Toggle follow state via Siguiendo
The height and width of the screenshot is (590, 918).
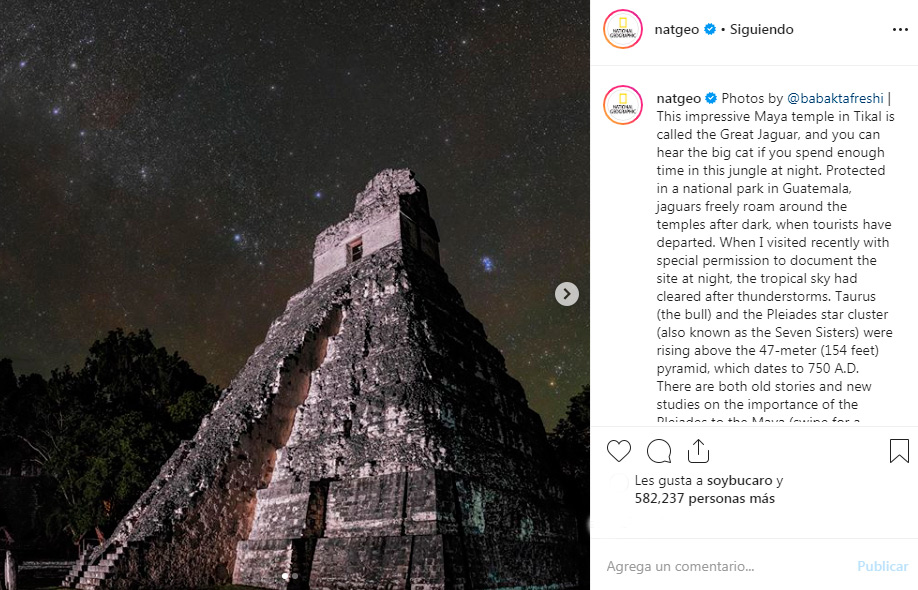[761, 29]
